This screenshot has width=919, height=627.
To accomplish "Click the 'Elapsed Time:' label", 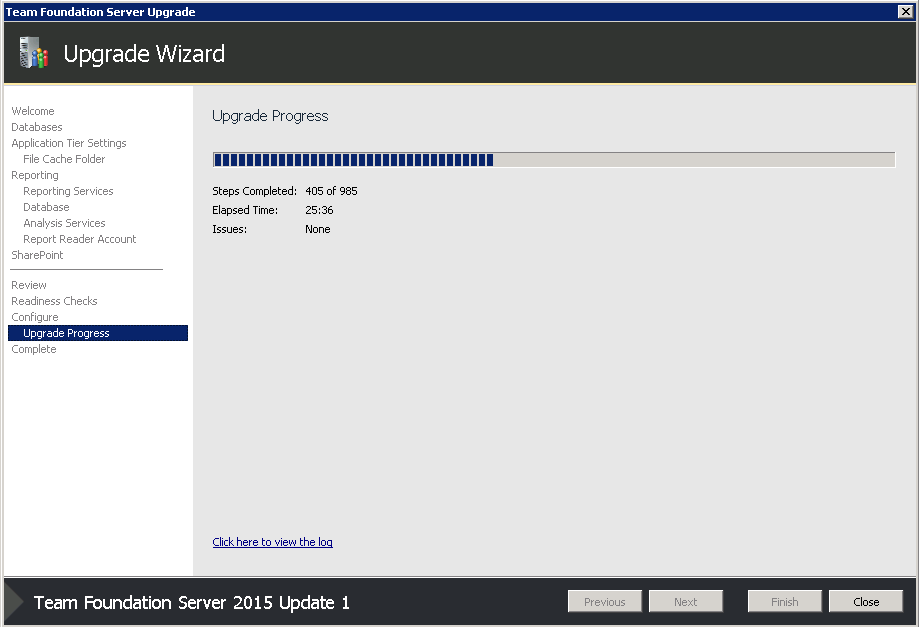I will click(x=245, y=210).
